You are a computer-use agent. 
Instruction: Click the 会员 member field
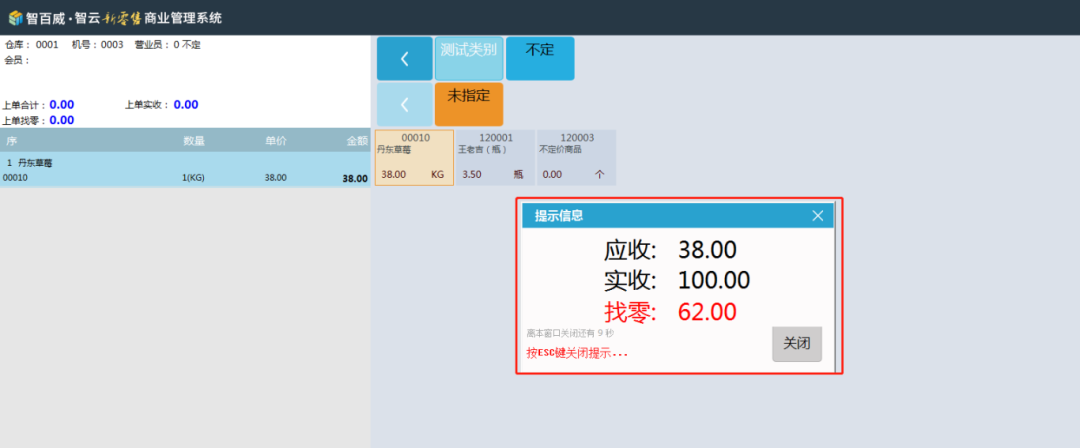[x=18, y=60]
